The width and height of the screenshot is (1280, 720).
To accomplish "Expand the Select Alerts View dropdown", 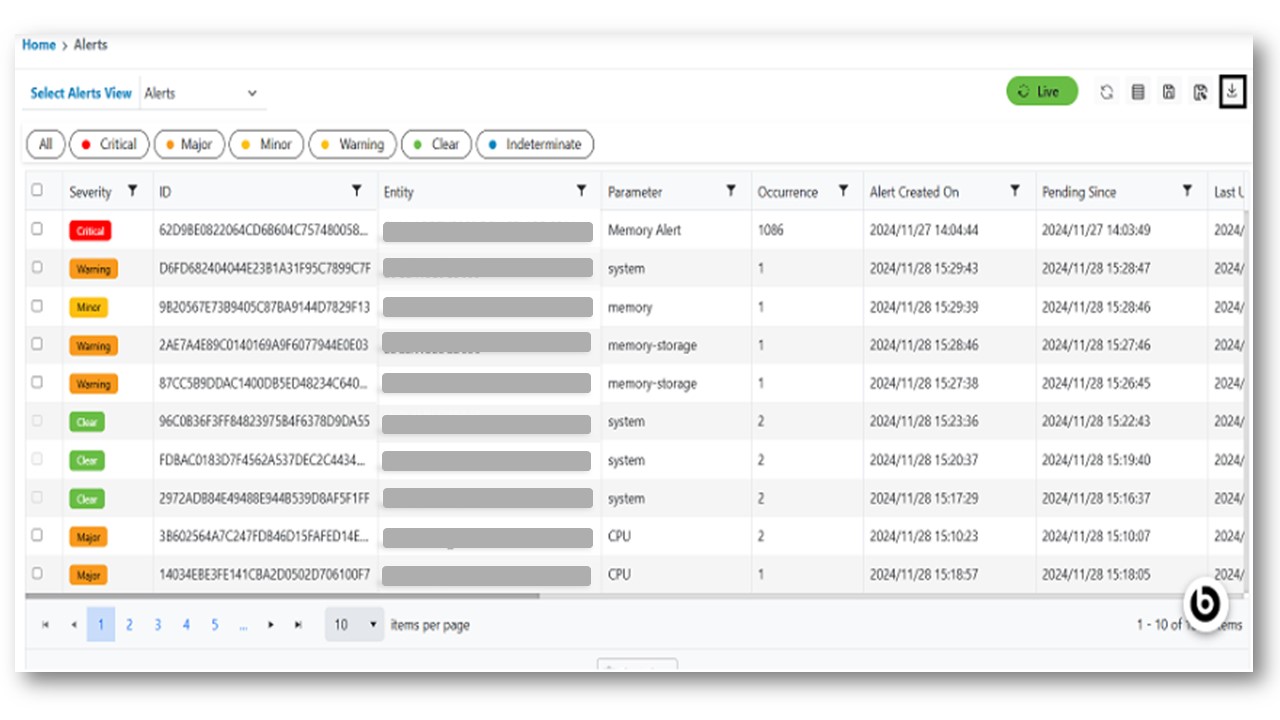I will click(203, 93).
